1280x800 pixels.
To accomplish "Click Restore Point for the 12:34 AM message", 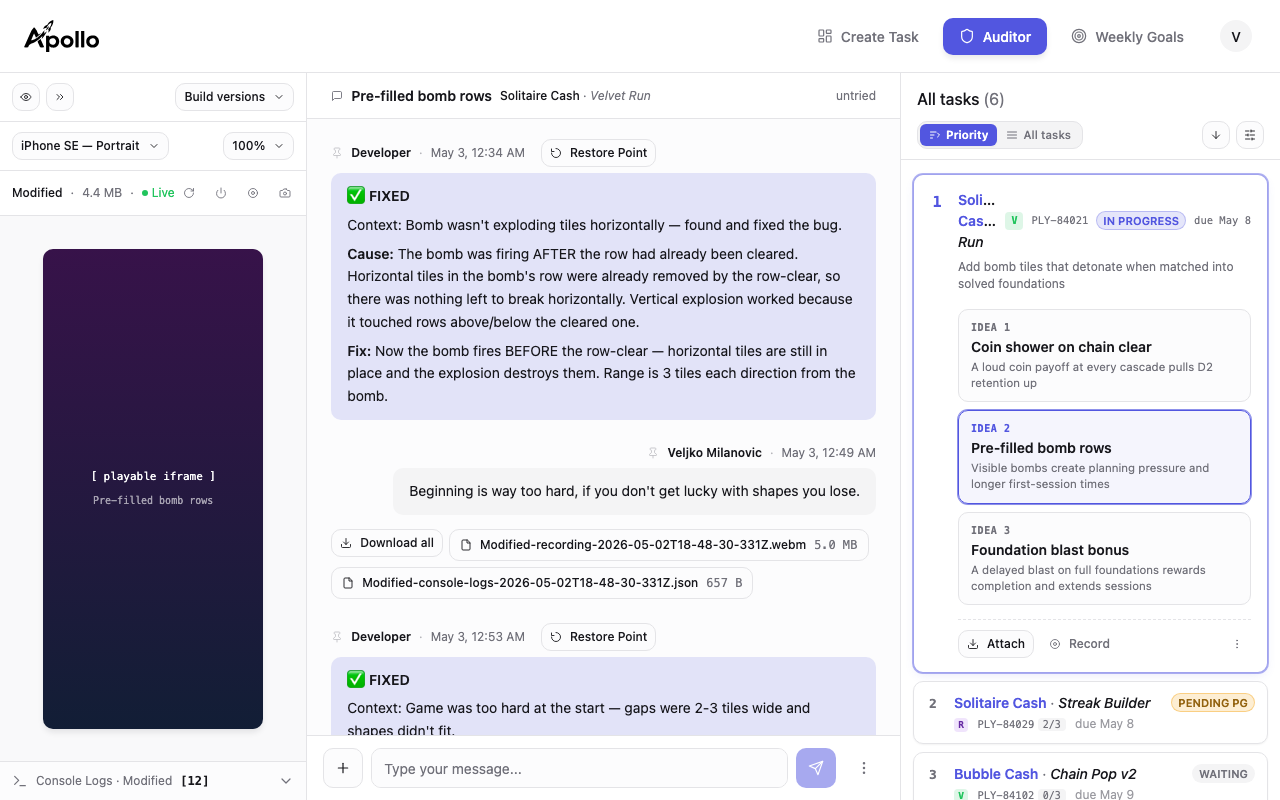I will (x=599, y=153).
